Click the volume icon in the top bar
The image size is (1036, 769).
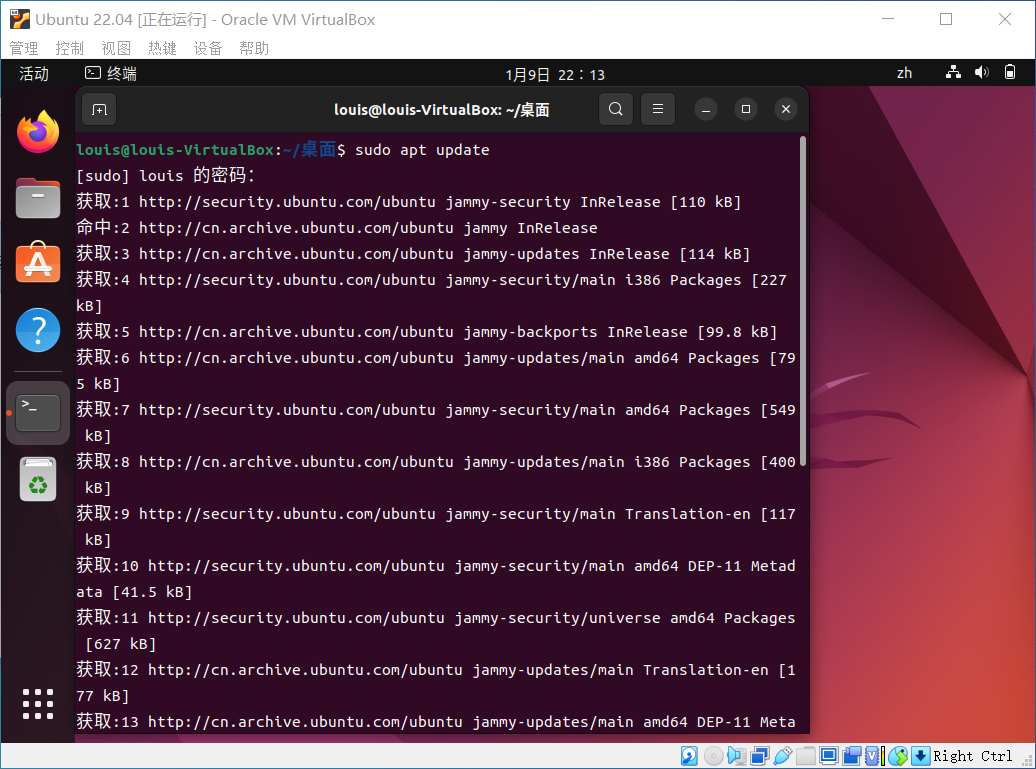[x=982, y=73]
